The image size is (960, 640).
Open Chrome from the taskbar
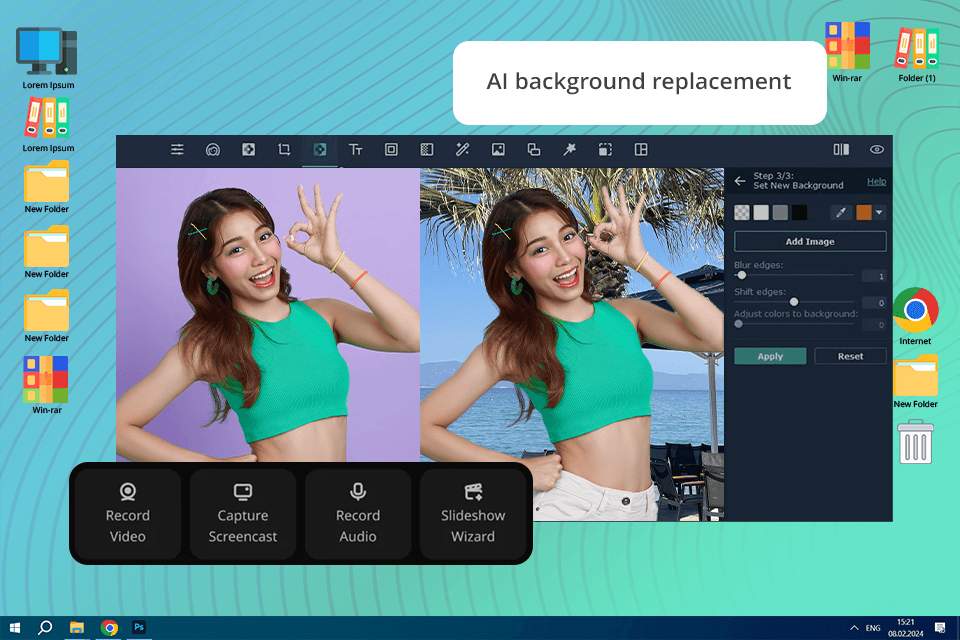(110, 628)
